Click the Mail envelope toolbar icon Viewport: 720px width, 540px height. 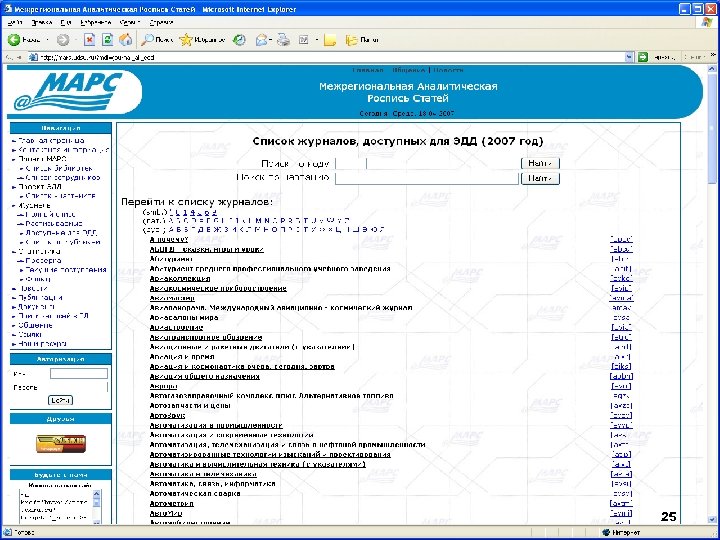(261, 40)
